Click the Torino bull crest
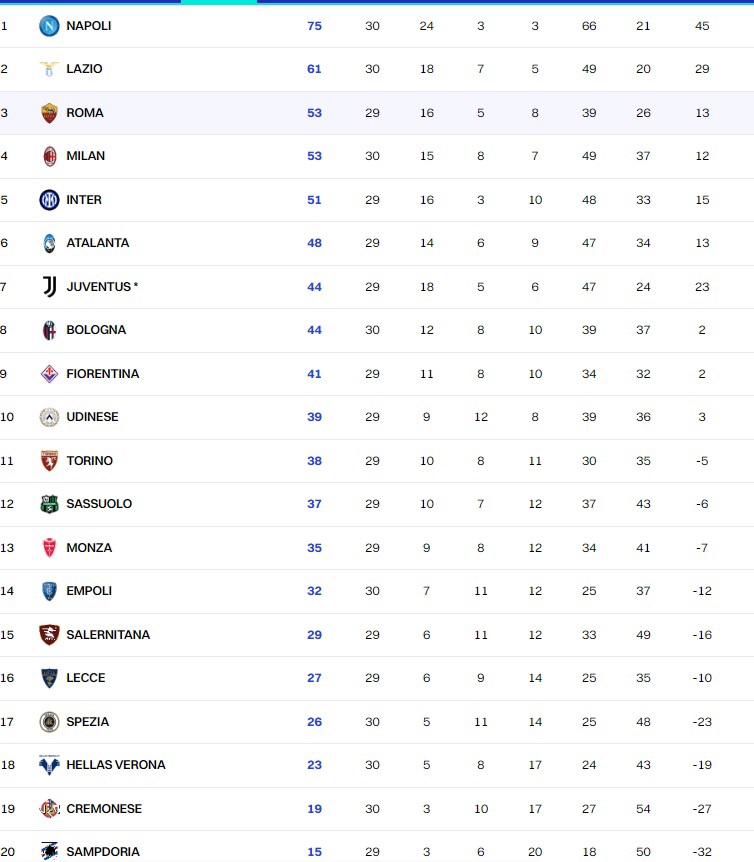Screen dimensions: 754x862 pyautogui.click(x=49, y=461)
